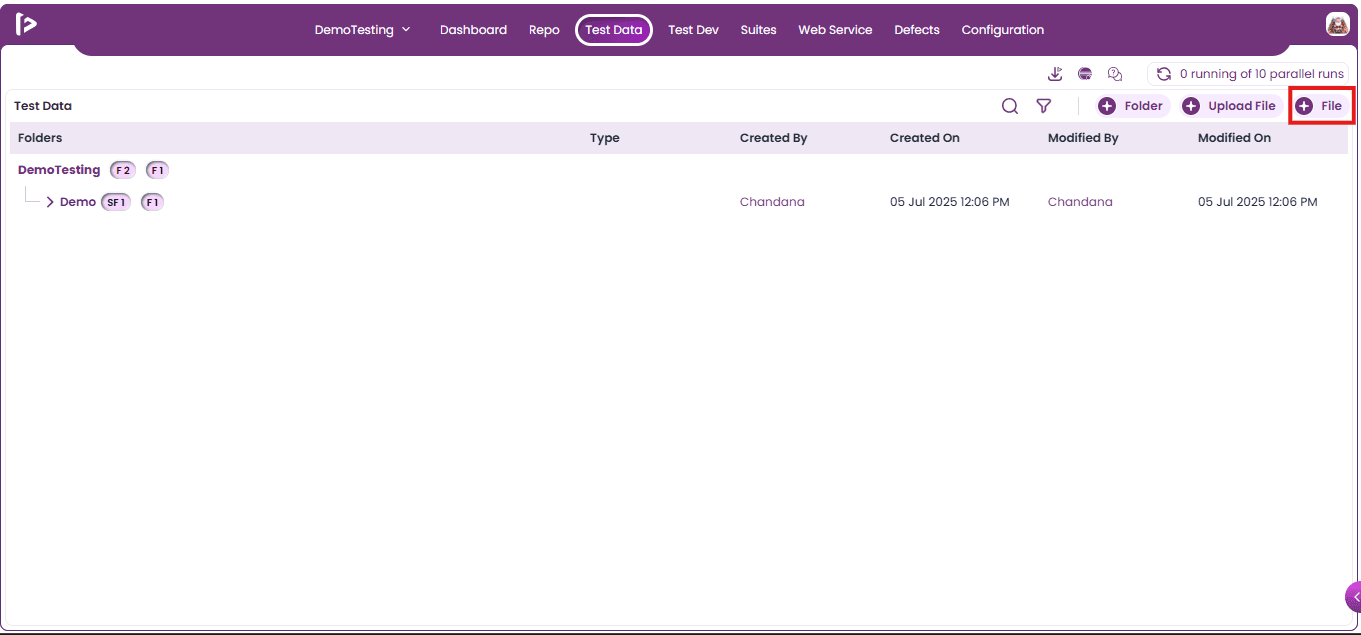Screen dimensions: 1361x635
Task: Switch to the Defects tab
Action: coord(917,30)
